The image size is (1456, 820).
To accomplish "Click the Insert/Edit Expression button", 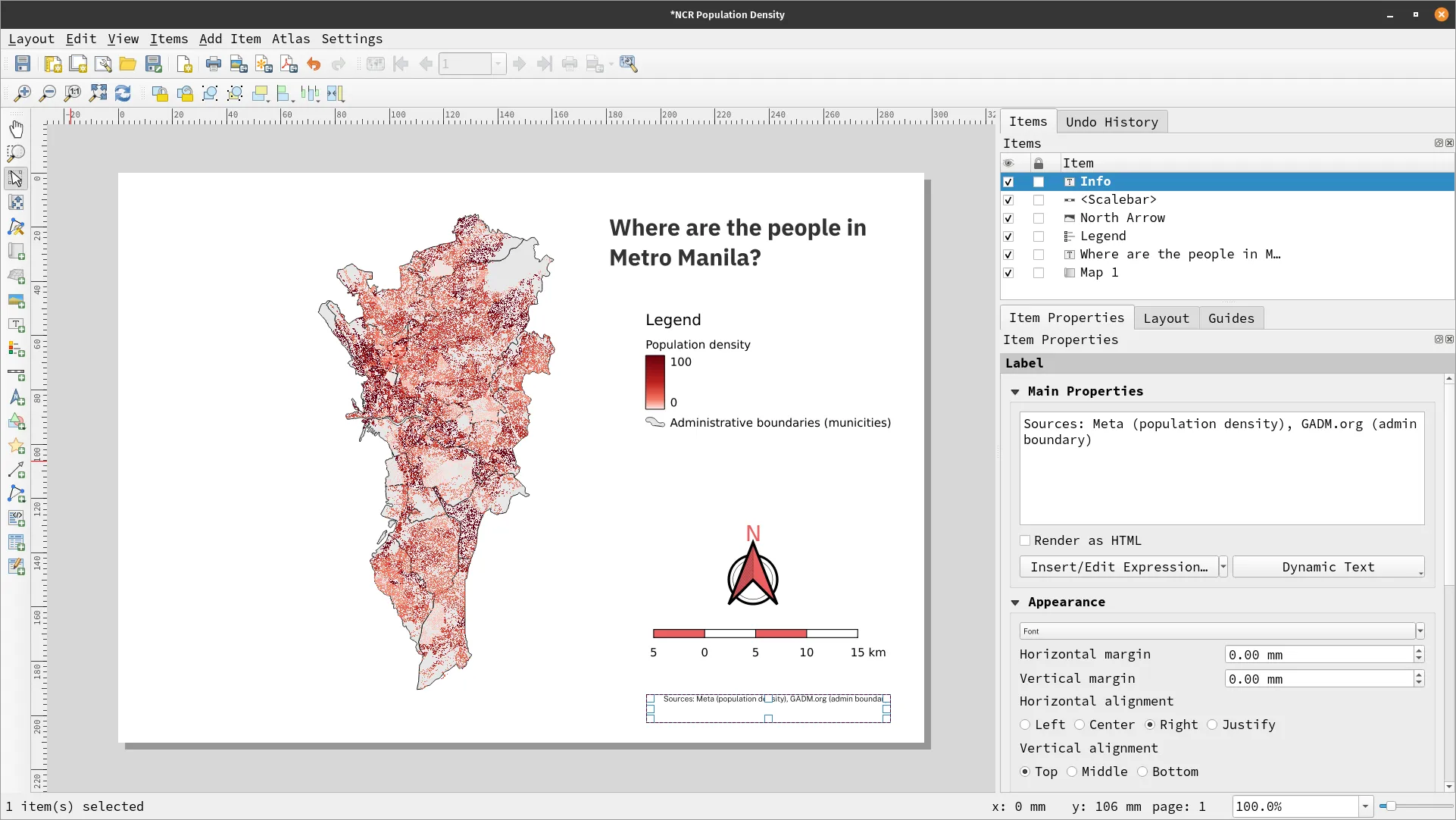I will (x=1118, y=567).
